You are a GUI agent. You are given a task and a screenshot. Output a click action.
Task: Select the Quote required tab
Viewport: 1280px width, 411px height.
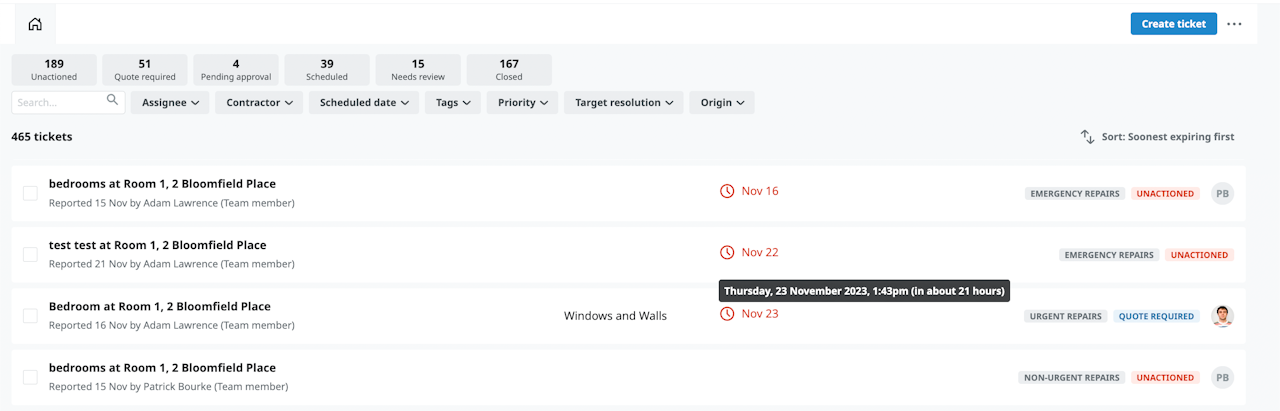coord(145,69)
